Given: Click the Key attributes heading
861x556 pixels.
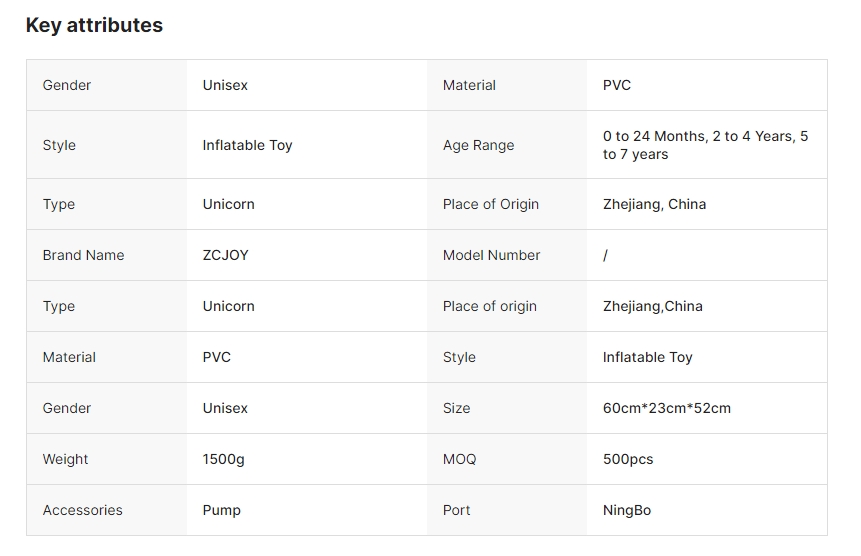Looking at the screenshot, I should pyautogui.click(x=94, y=26).
